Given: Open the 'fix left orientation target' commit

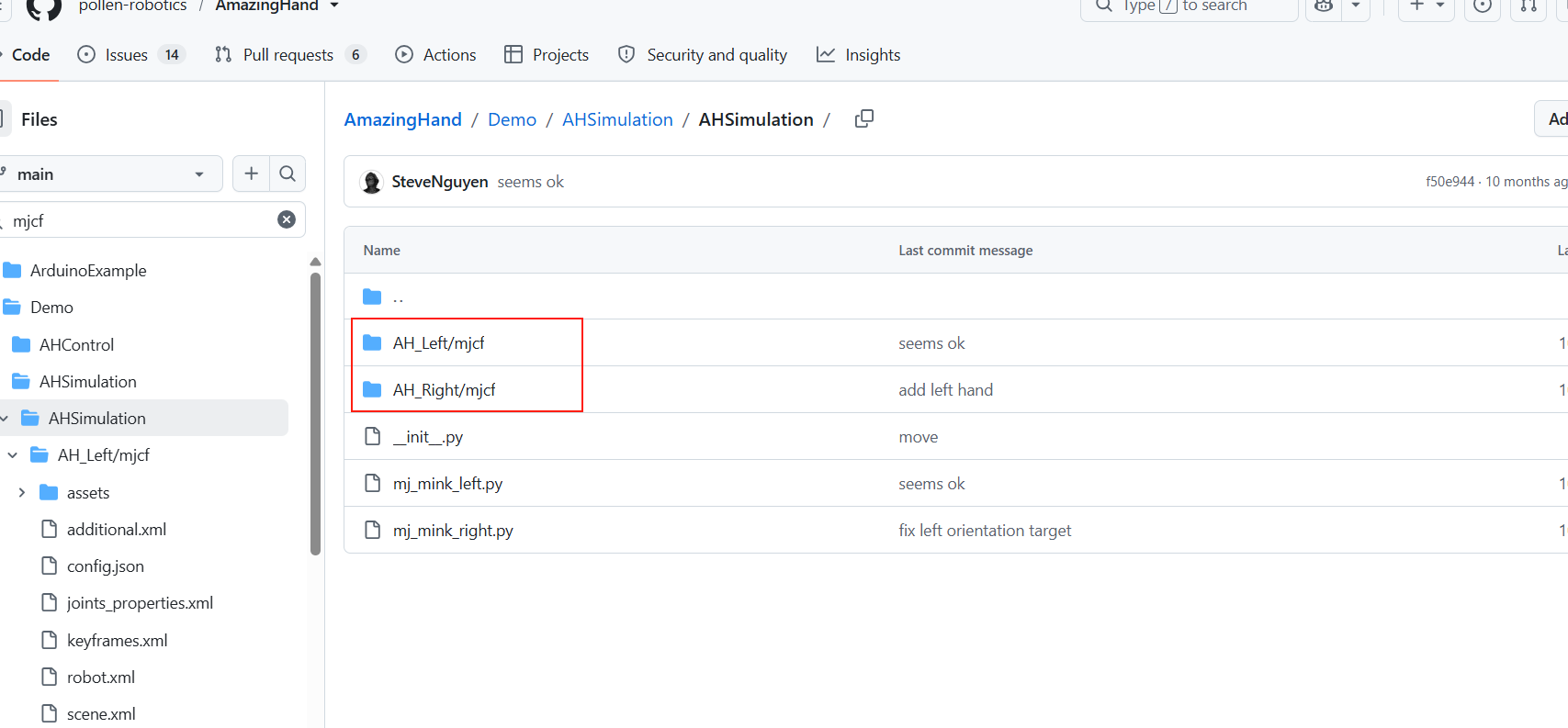Looking at the screenshot, I should pos(985,531).
